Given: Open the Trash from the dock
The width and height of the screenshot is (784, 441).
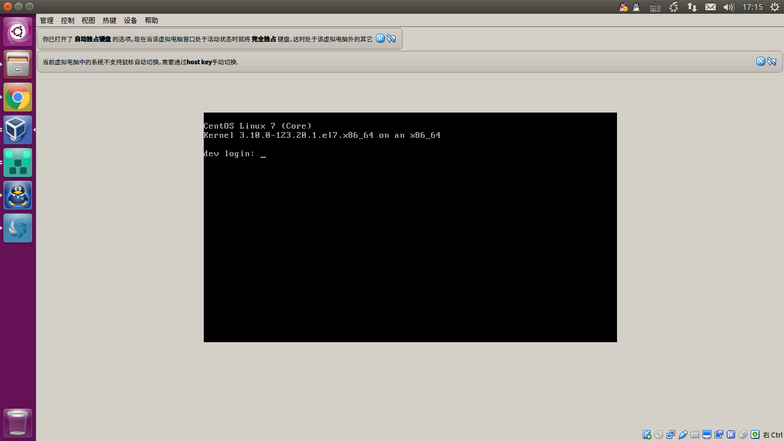Looking at the screenshot, I should (18, 423).
